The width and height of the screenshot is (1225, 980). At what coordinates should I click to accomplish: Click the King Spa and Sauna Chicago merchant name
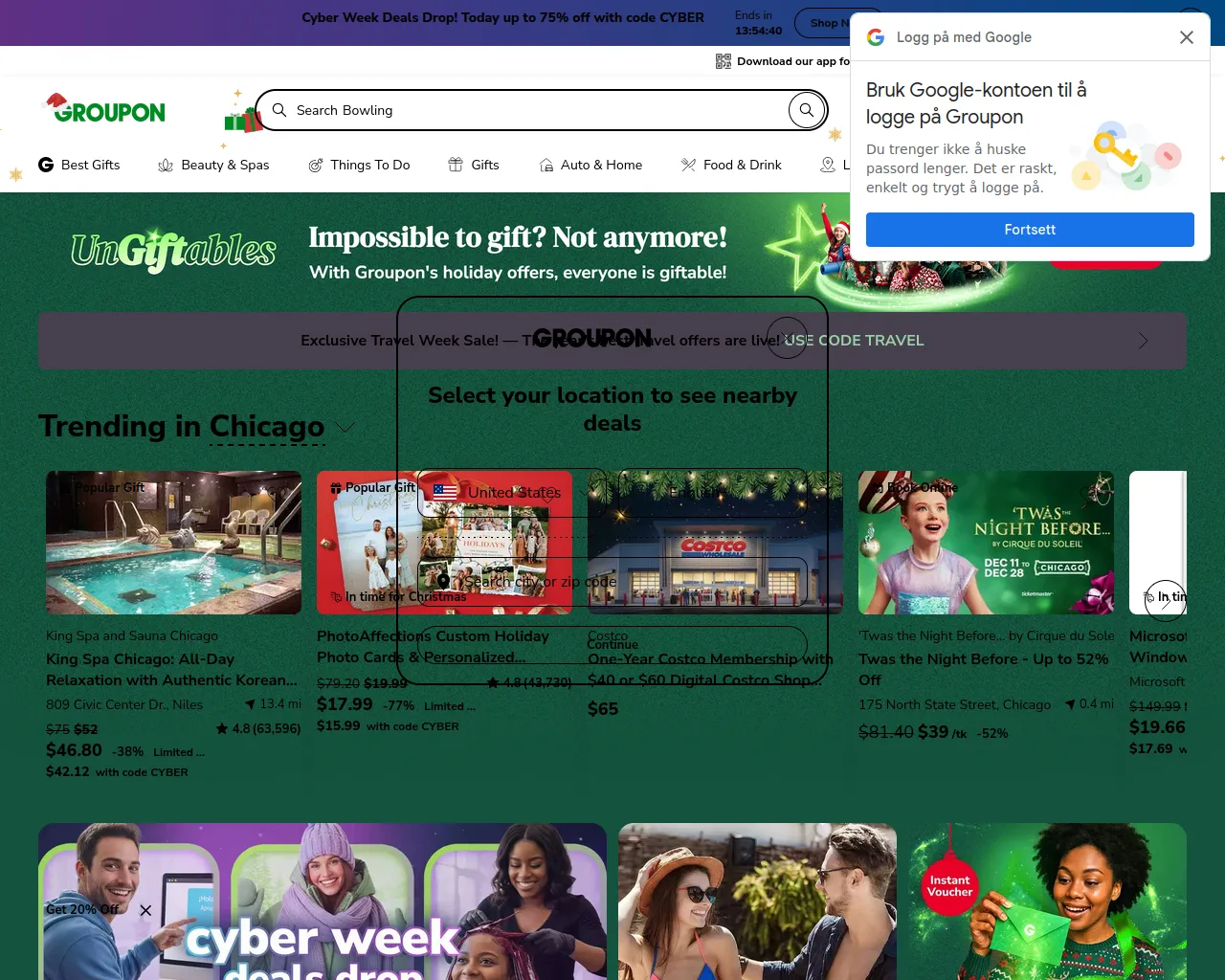pos(132,636)
